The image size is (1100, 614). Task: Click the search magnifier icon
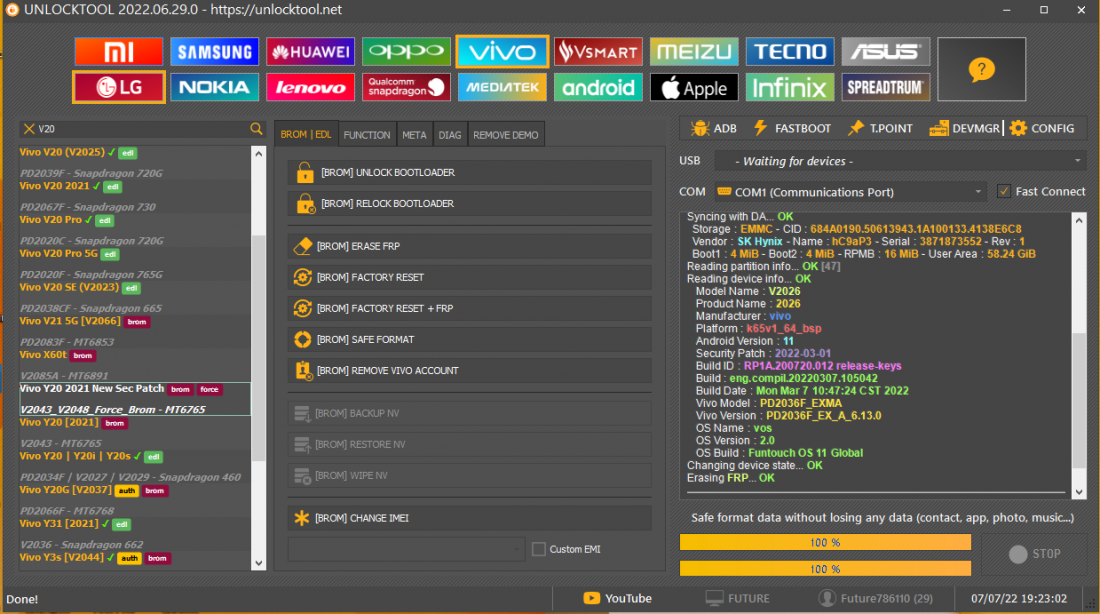(x=256, y=128)
